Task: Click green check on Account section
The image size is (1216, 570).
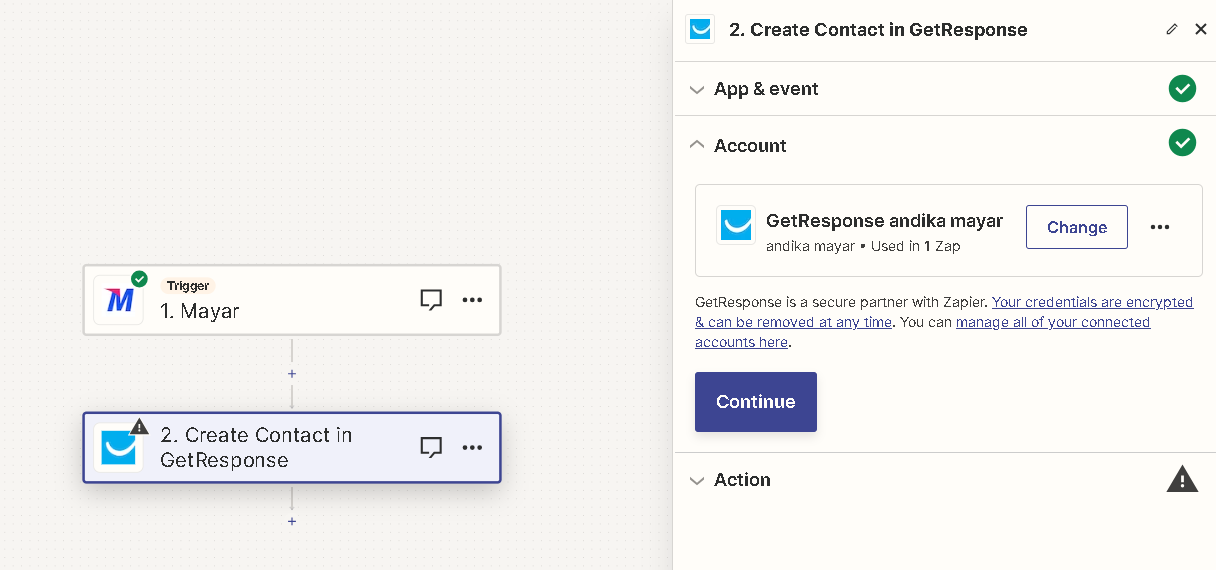Action: point(1182,144)
